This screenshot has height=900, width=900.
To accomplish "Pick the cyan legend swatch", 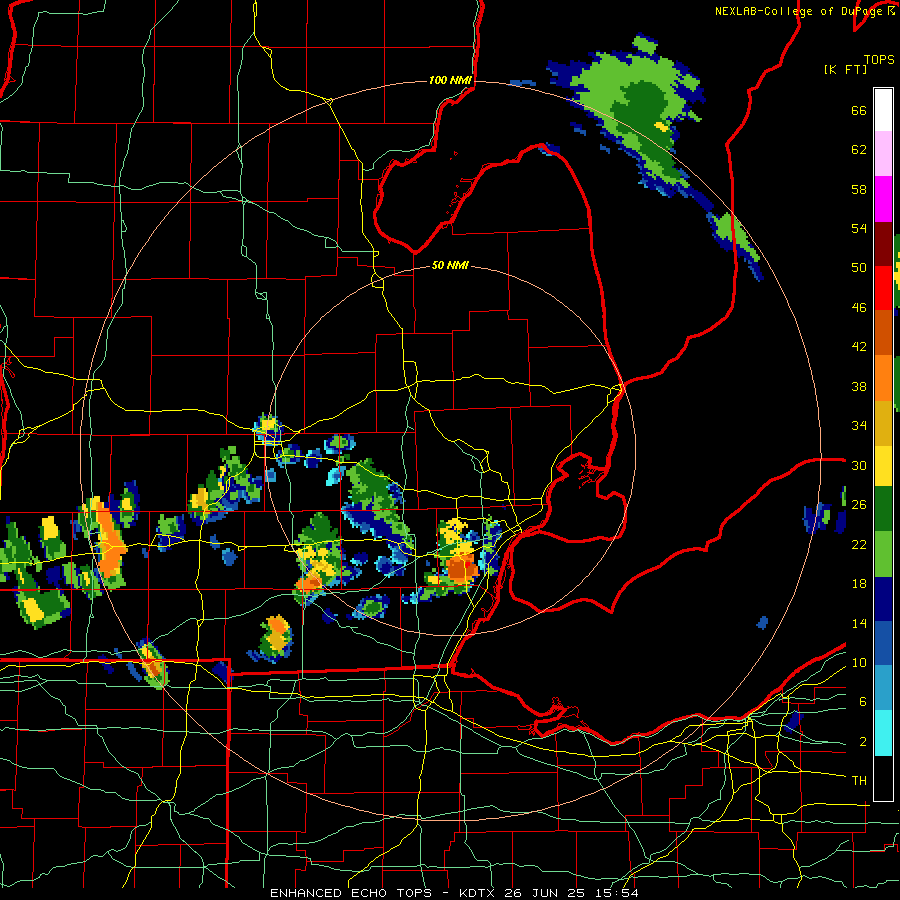I will (x=883, y=733).
